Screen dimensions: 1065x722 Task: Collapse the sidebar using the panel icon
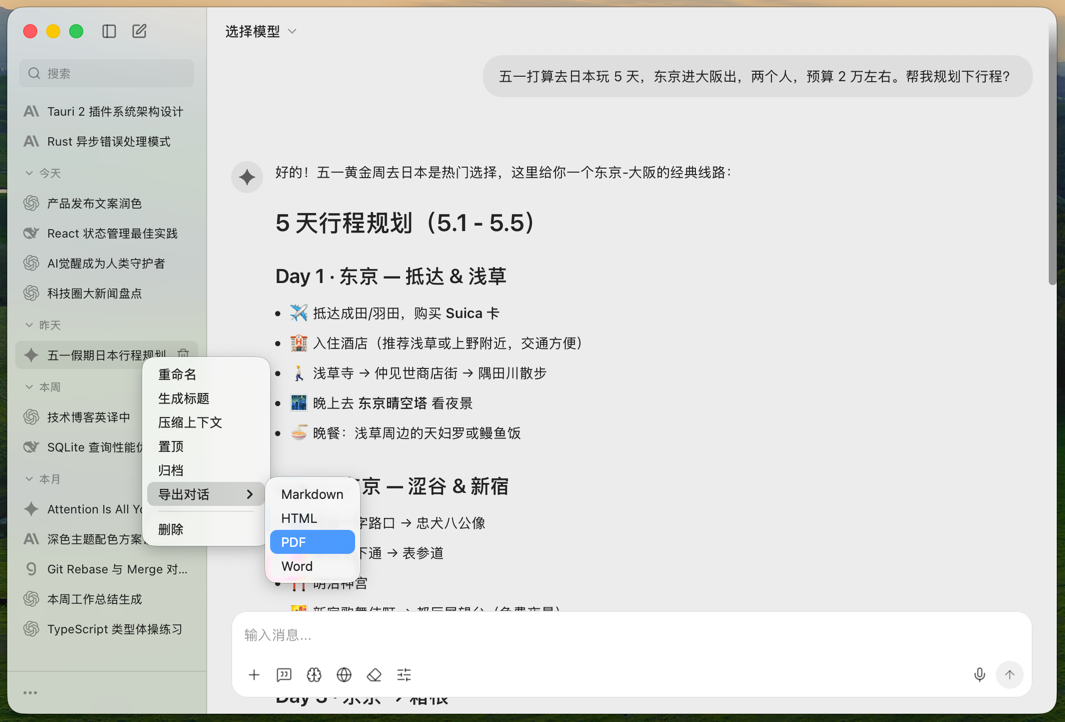tap(108, 31)
